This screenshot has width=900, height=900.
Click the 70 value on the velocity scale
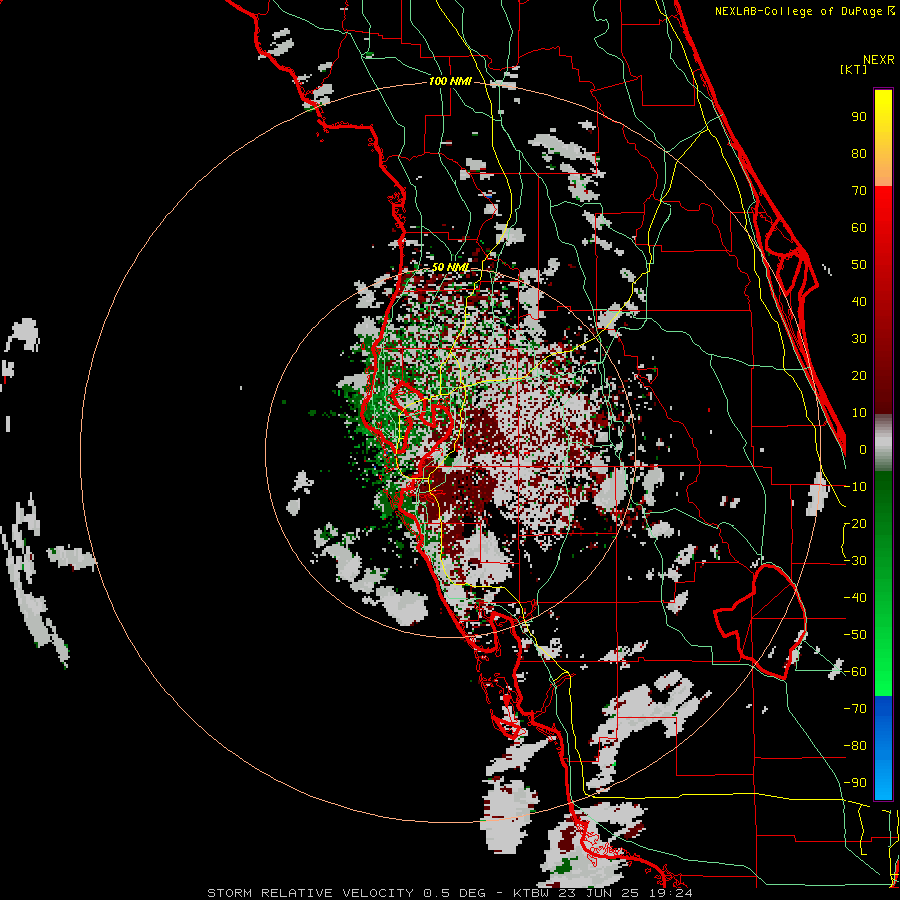click(x=859, y=191)
